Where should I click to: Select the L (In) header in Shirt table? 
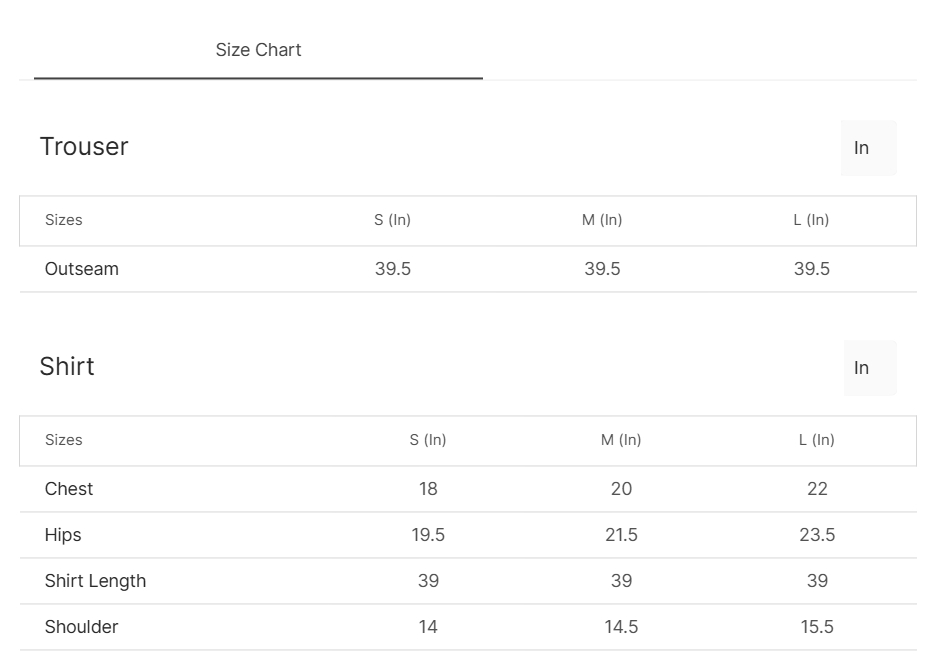click(816, 440)
